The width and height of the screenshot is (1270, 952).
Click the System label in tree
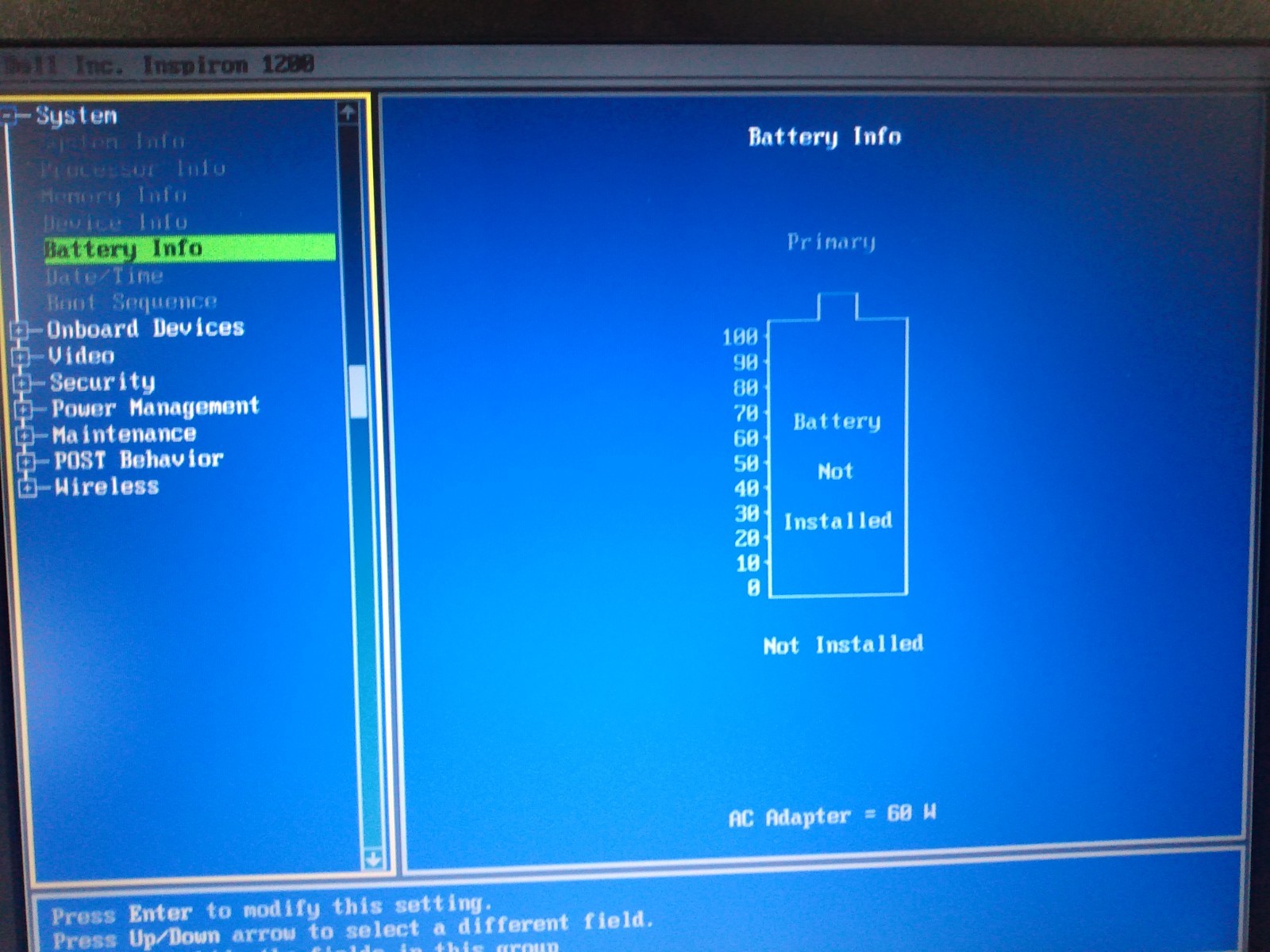[x=76, y=116]
